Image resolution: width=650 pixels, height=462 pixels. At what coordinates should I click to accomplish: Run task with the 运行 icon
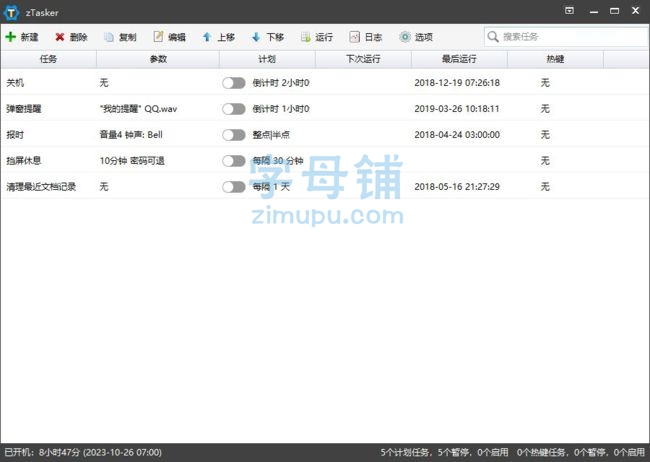[x=306, y=37]
